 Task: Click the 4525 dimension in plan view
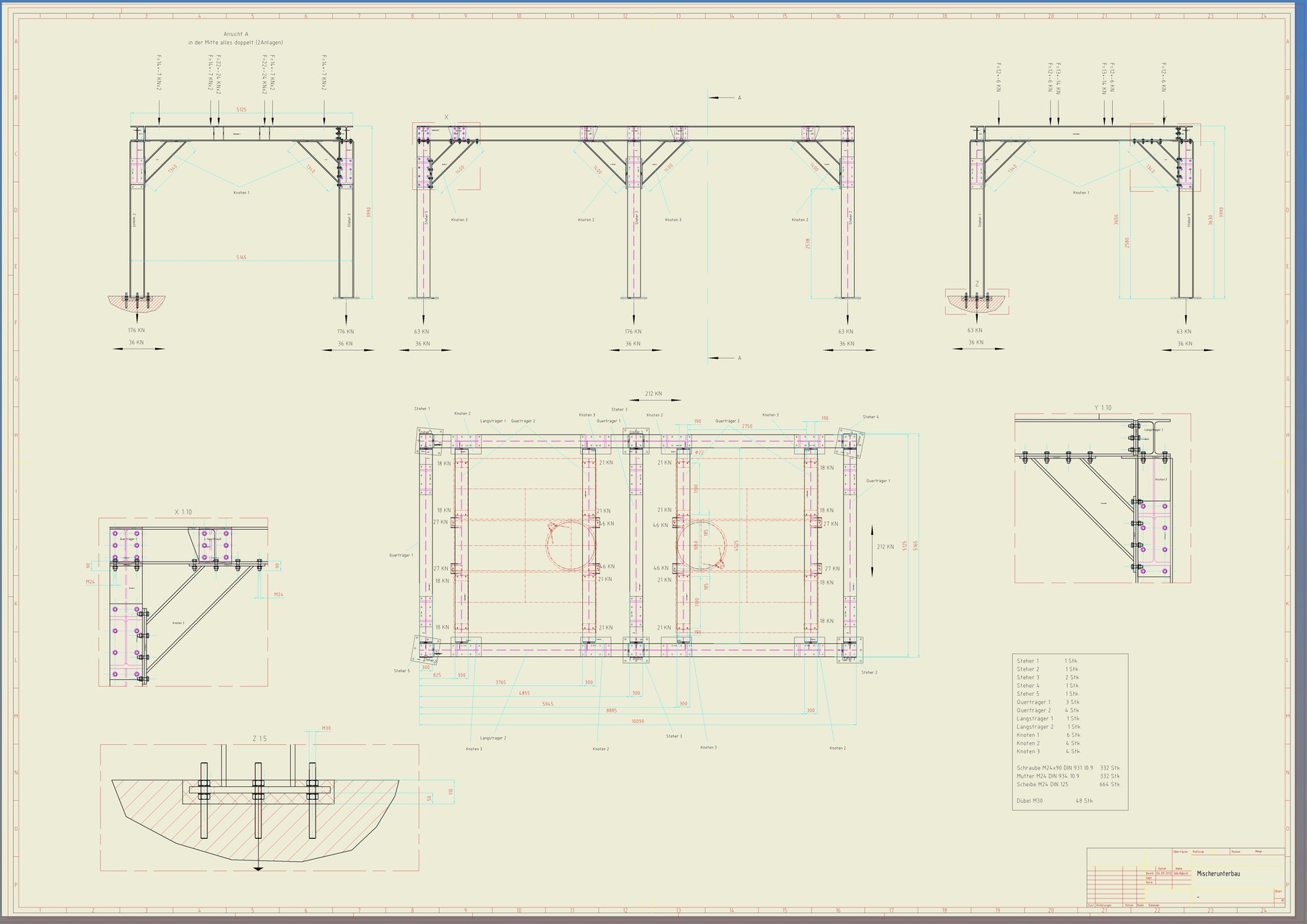736,545
